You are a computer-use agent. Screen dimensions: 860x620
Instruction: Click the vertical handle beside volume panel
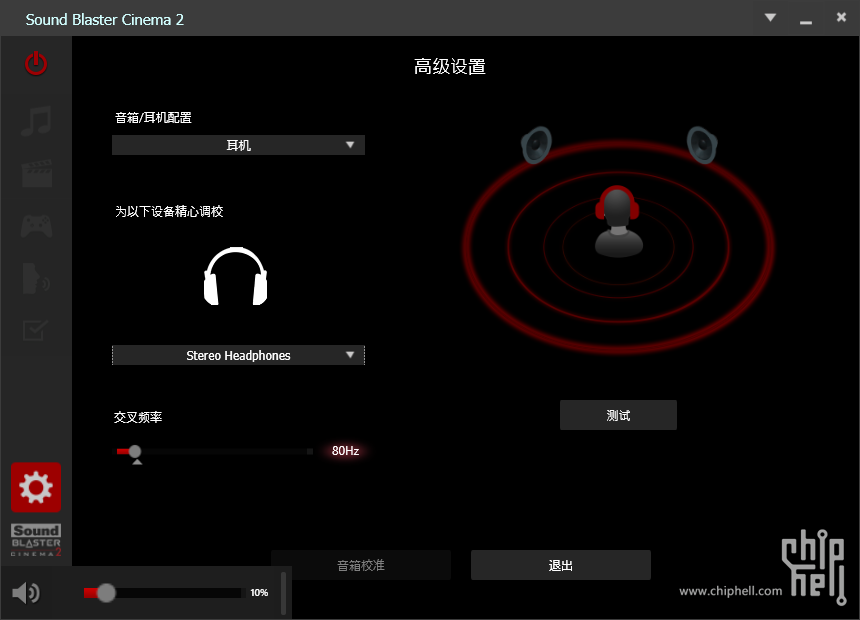coord(284,593)
